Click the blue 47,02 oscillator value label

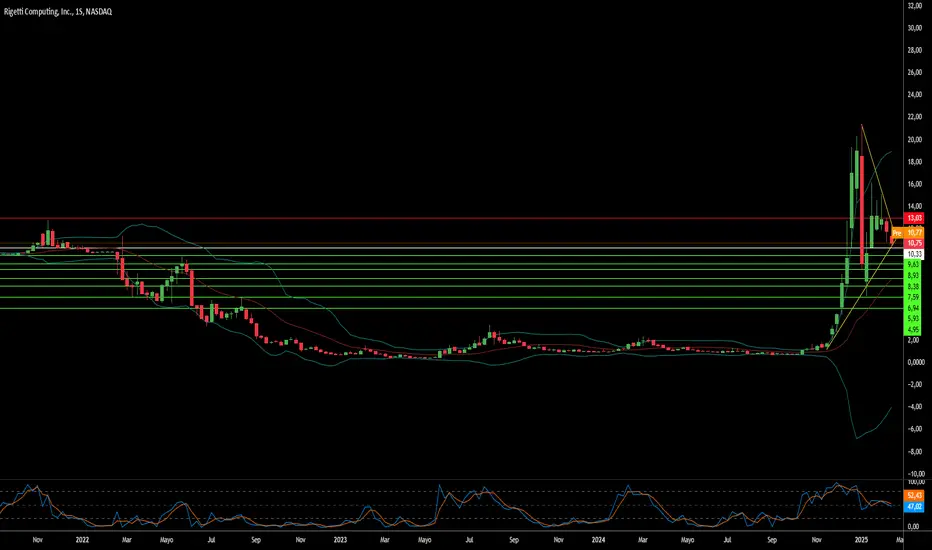(913, 507)
